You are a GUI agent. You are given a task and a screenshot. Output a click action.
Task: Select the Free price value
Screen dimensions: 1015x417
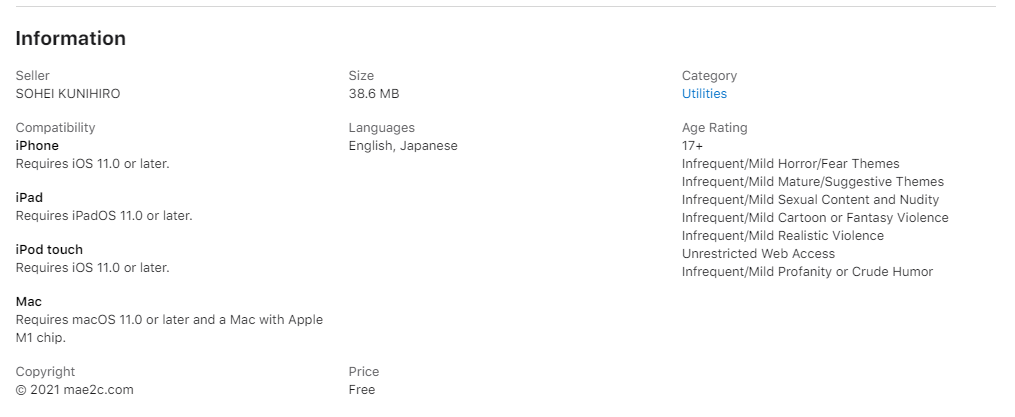coord(362,390)
